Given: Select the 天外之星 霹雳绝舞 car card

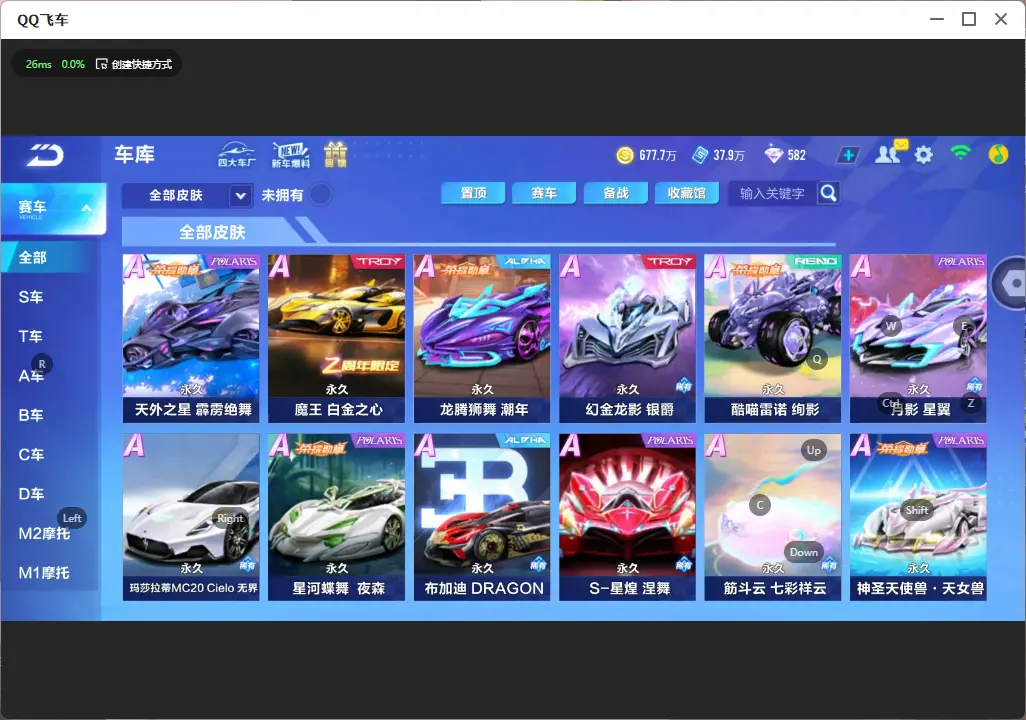Looking at the screenshot, I should point(191,338).
